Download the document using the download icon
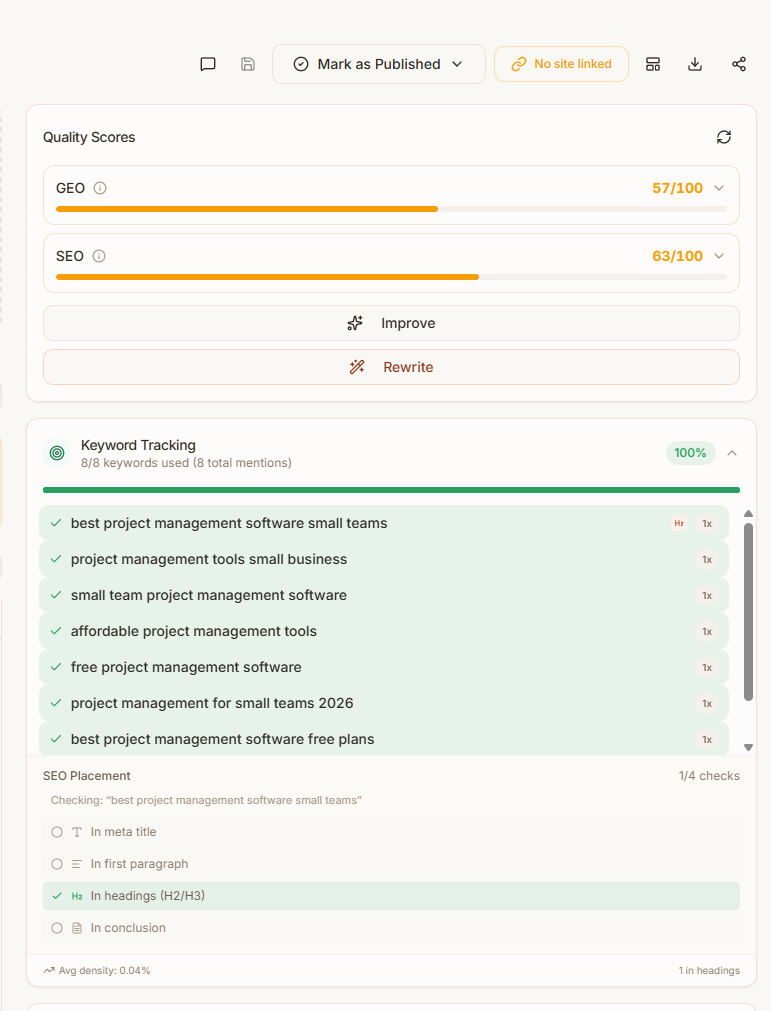 point(694,63)
